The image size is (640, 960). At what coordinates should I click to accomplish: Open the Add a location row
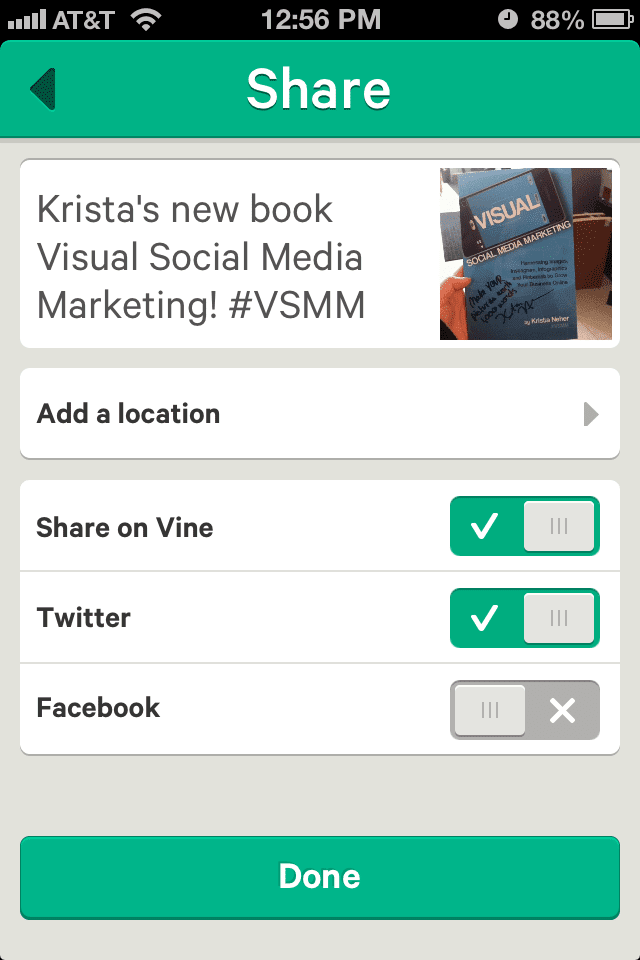click(320, 414)
